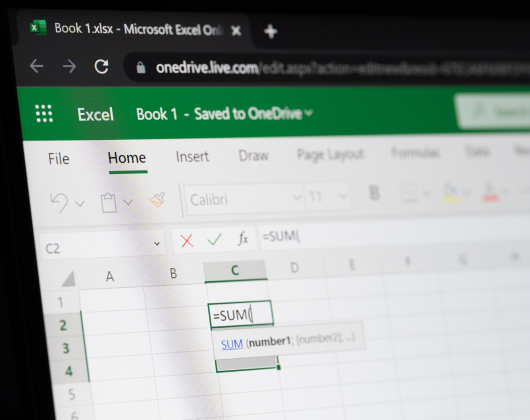Screen dimensions: 530x420
Task: Cancel the formula with red X
Action: pos(187,241)
